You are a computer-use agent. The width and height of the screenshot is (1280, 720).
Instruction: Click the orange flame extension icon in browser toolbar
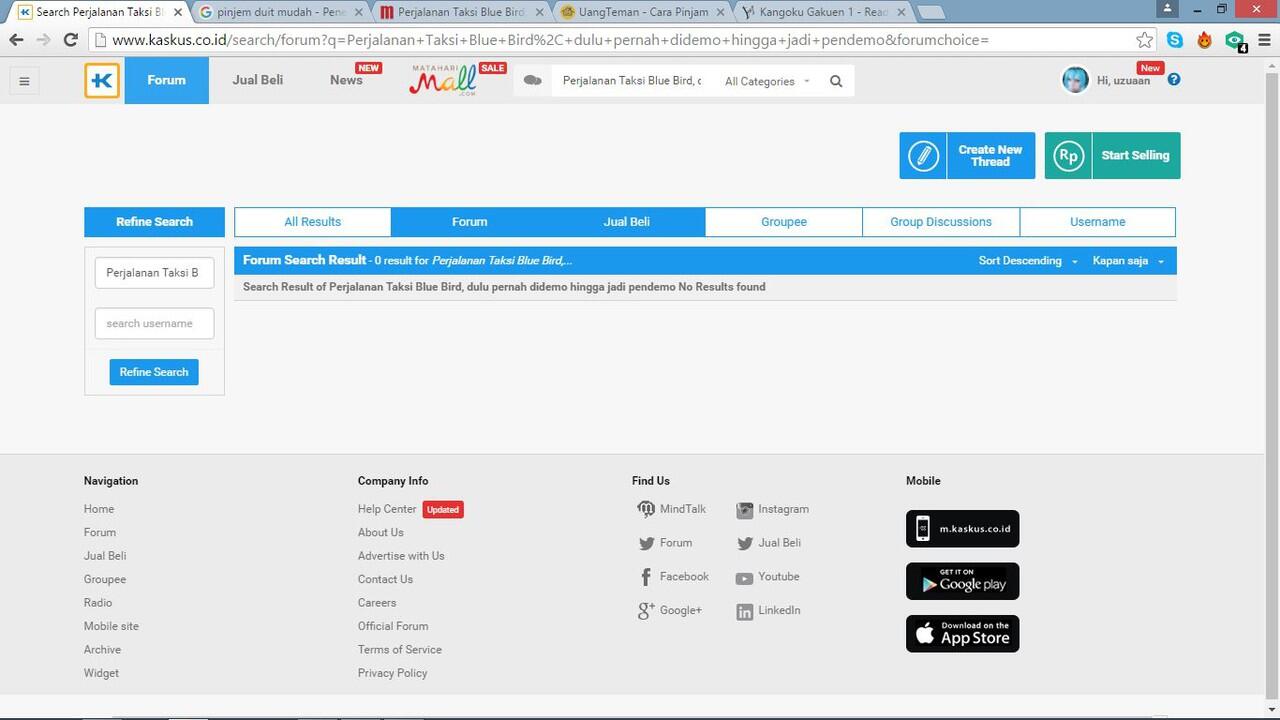coord(1204,40)
